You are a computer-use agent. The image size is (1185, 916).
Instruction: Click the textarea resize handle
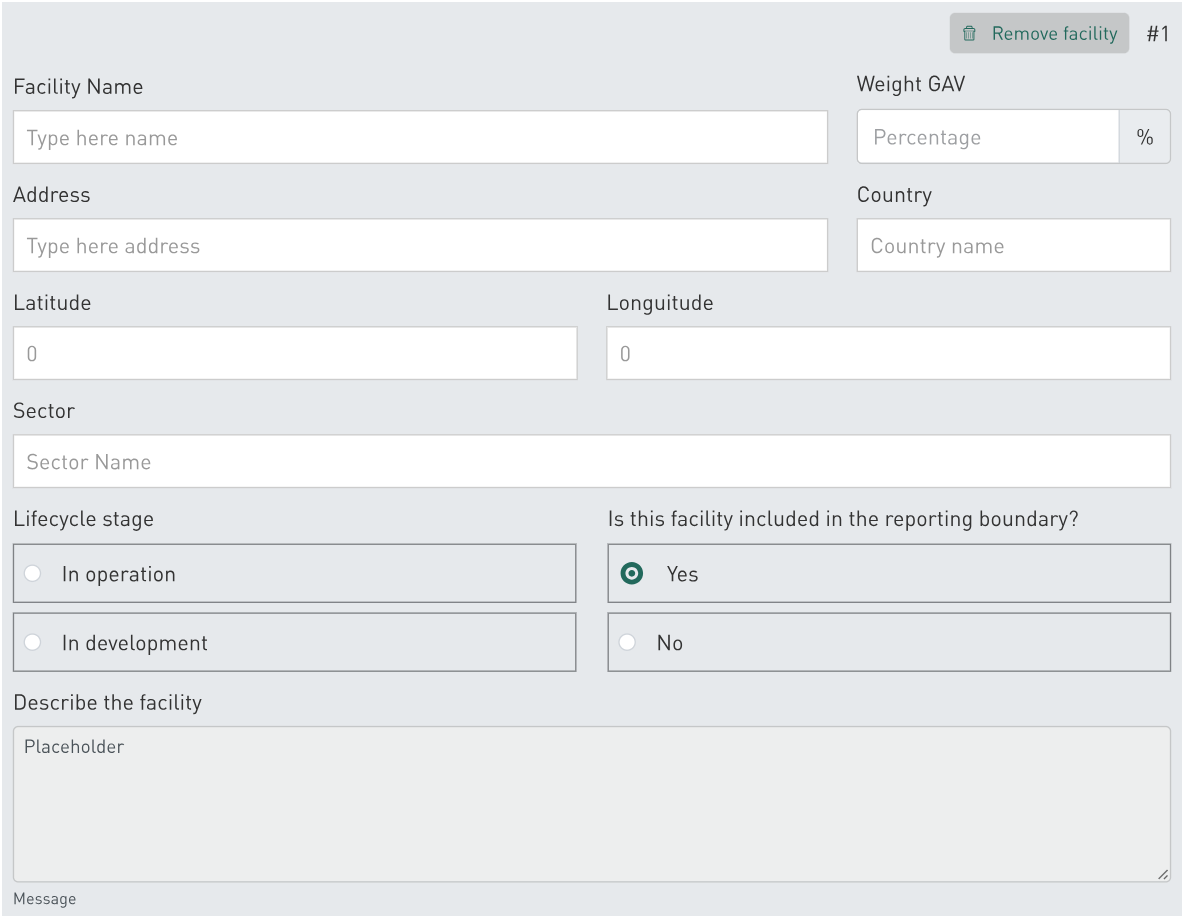tap(1162, 874)
